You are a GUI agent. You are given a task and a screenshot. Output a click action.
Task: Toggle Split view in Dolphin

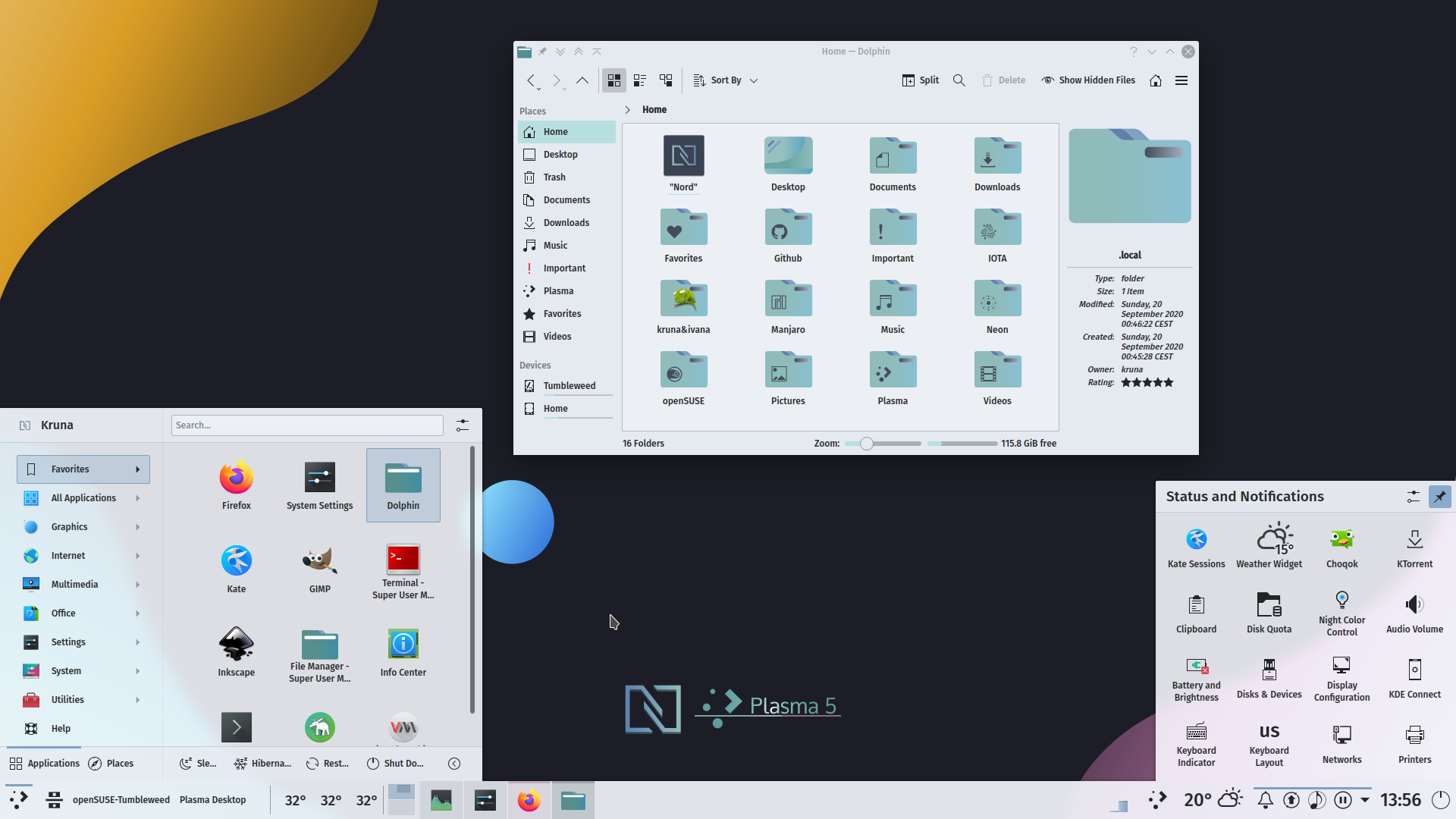tap(920, 80)
